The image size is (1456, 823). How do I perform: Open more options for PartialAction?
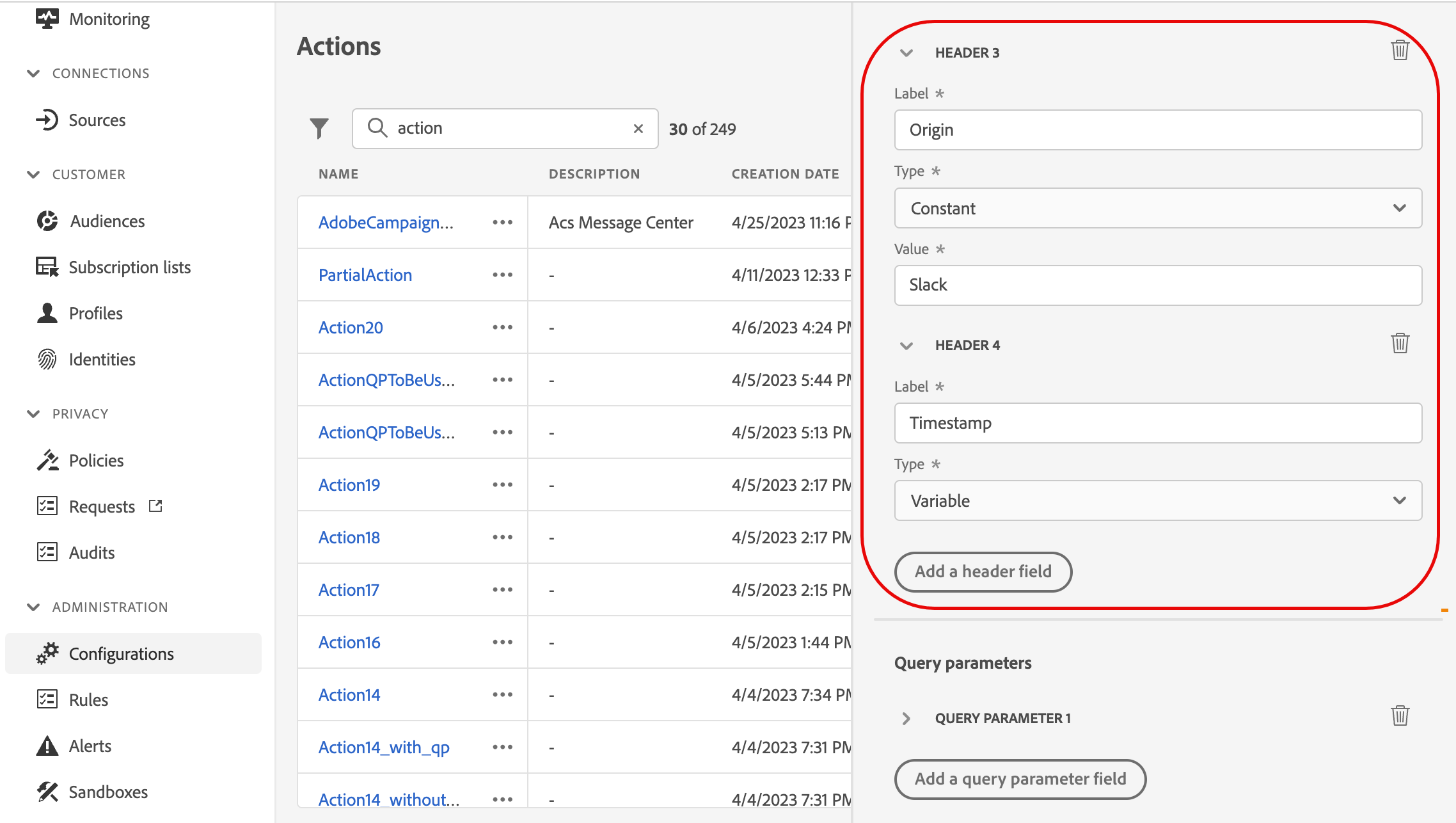click(502, 275)
